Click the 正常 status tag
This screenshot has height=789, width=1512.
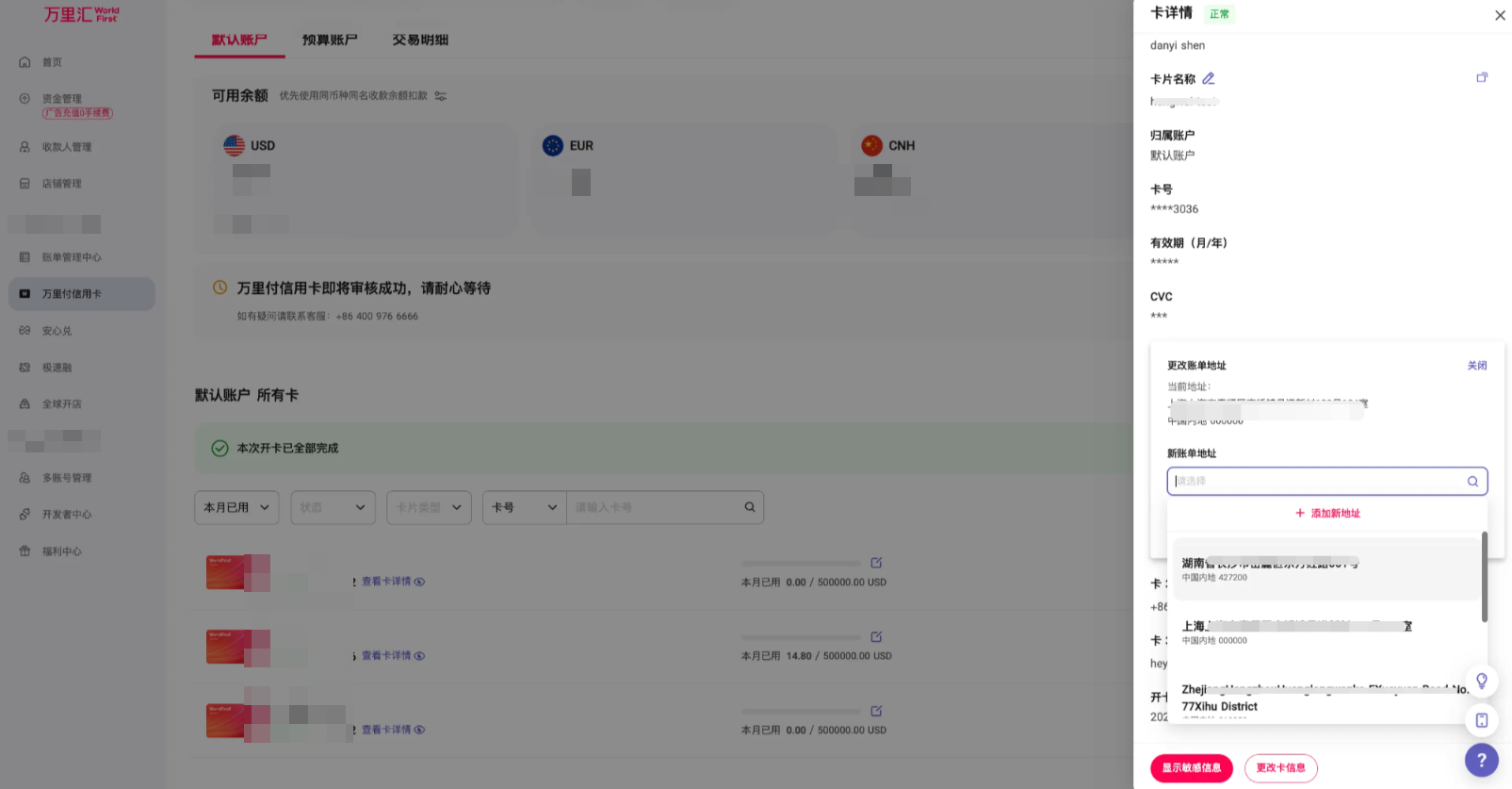1219,14
